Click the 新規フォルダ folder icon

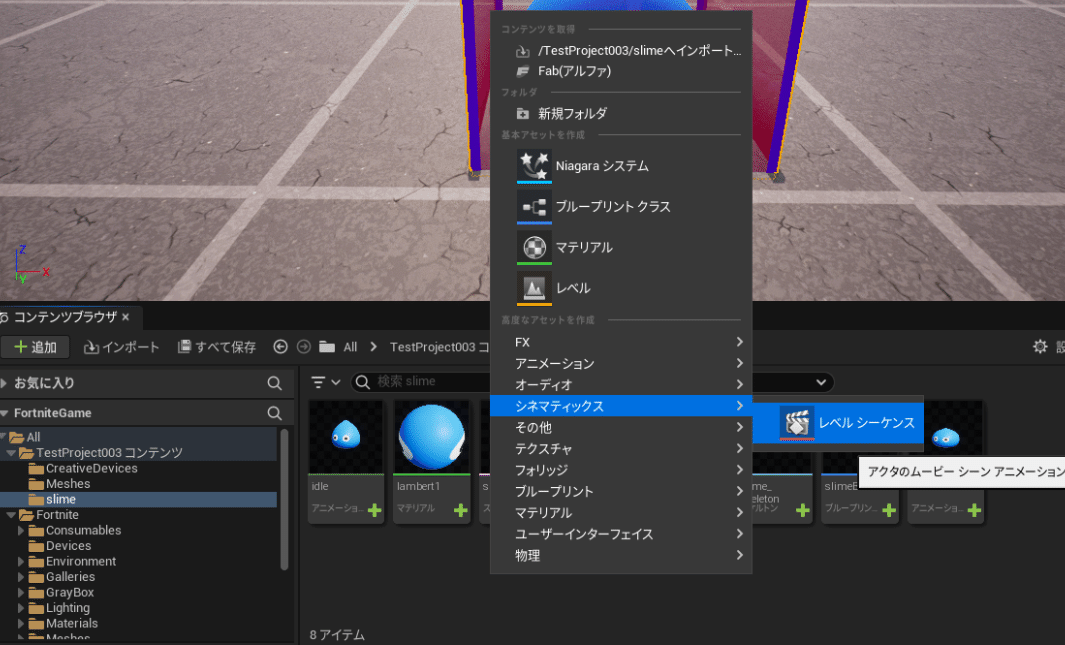[522, 114]
